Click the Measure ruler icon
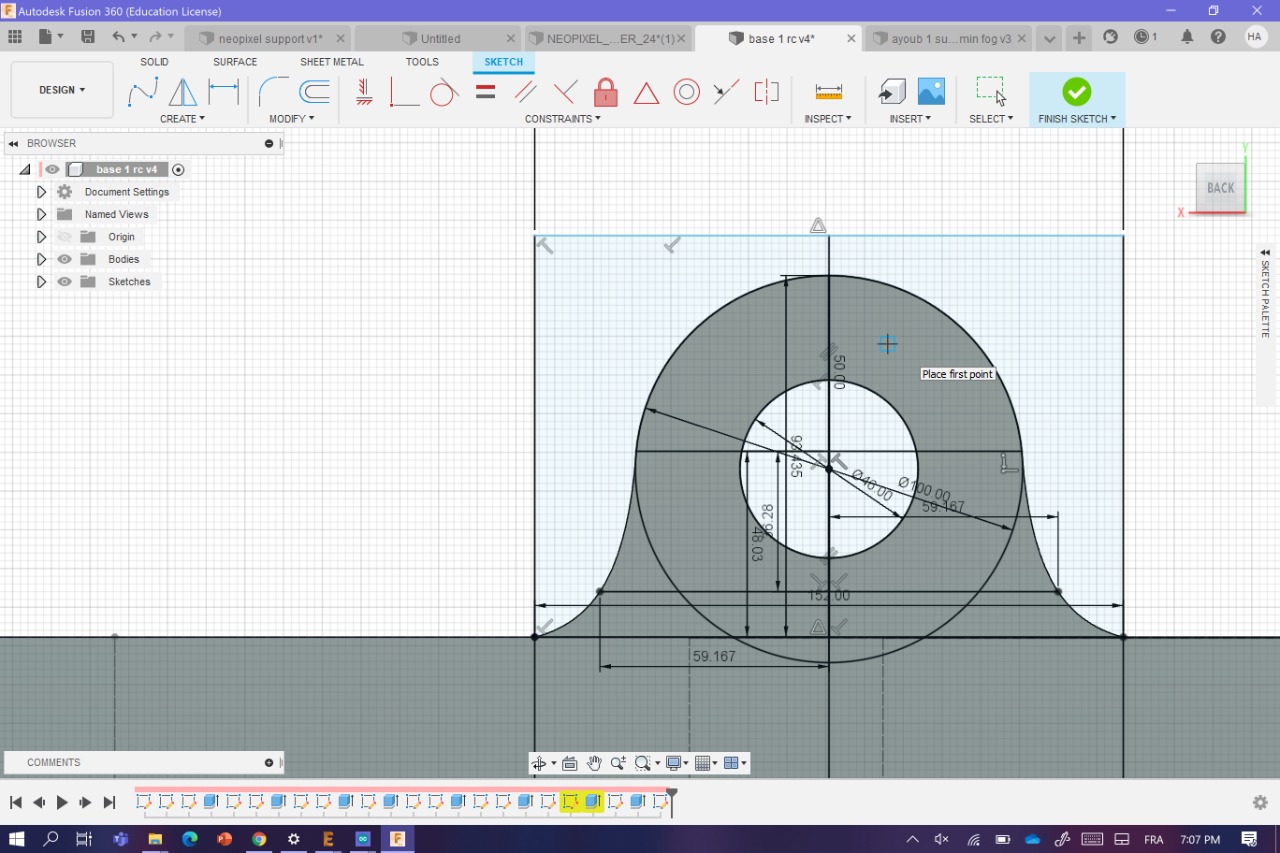This screenshot has width=1280, height=853. point(828,92)
